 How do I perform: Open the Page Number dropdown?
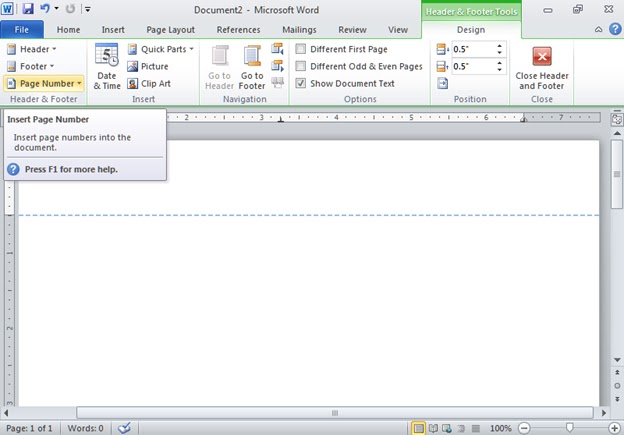[44, 84]
